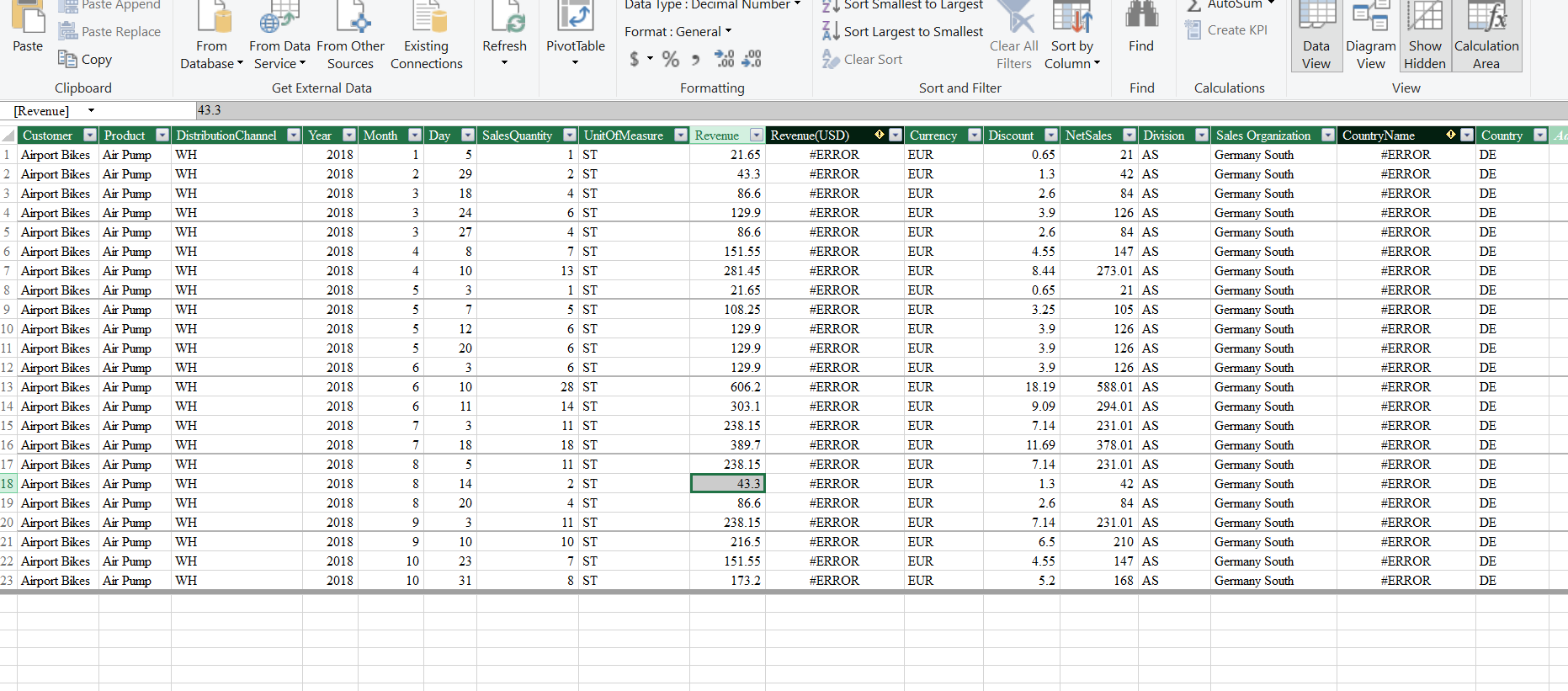Apply thousands separator comma format
This screenshot has width=1568, height=691.
coord(695,60)
